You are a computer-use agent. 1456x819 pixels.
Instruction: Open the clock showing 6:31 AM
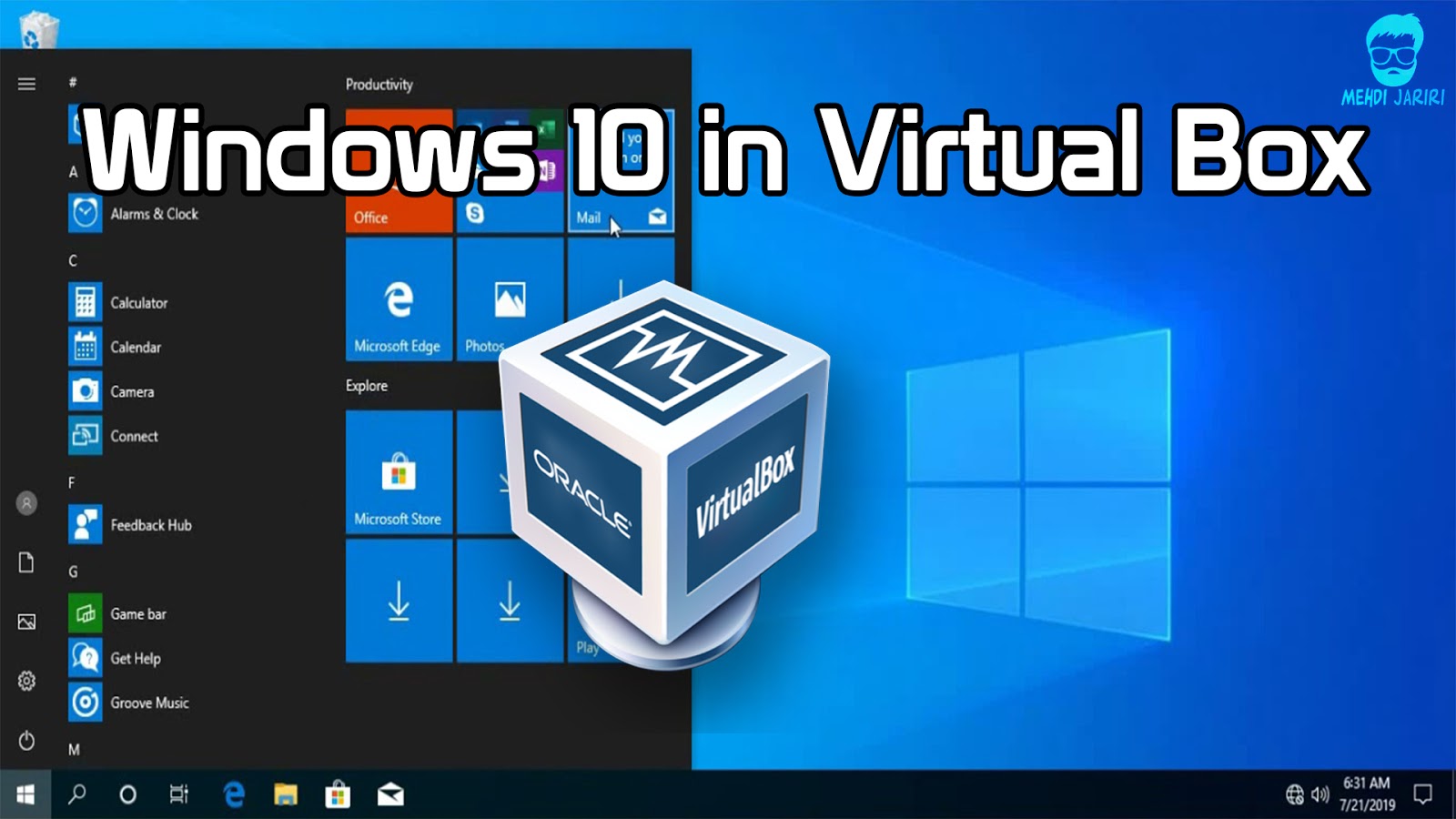click(1367, 794)
